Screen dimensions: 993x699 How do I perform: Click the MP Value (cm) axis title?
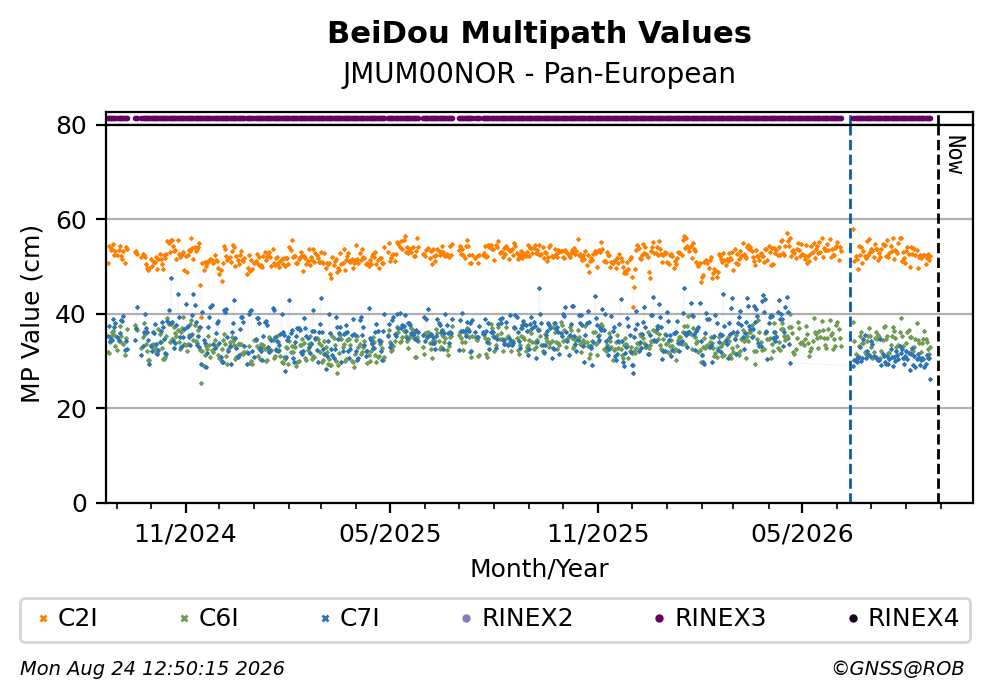tap(30, 314)
